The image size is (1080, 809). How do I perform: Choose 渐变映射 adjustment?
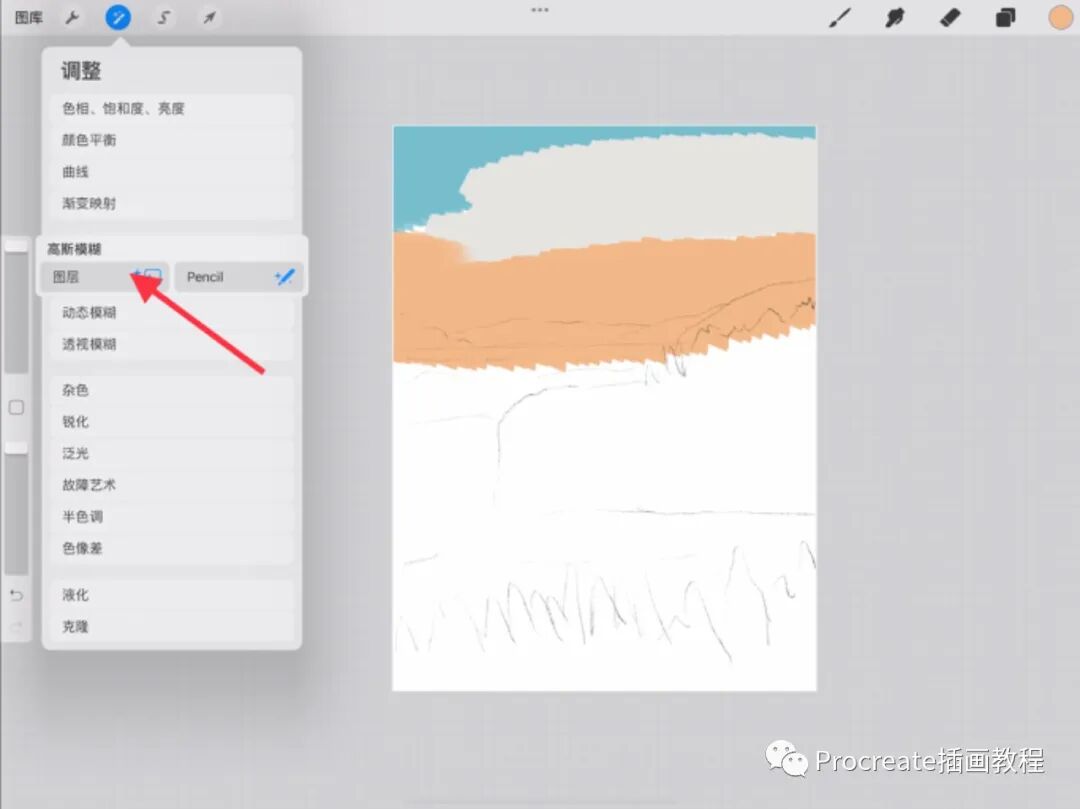click(x=172, y=203)
